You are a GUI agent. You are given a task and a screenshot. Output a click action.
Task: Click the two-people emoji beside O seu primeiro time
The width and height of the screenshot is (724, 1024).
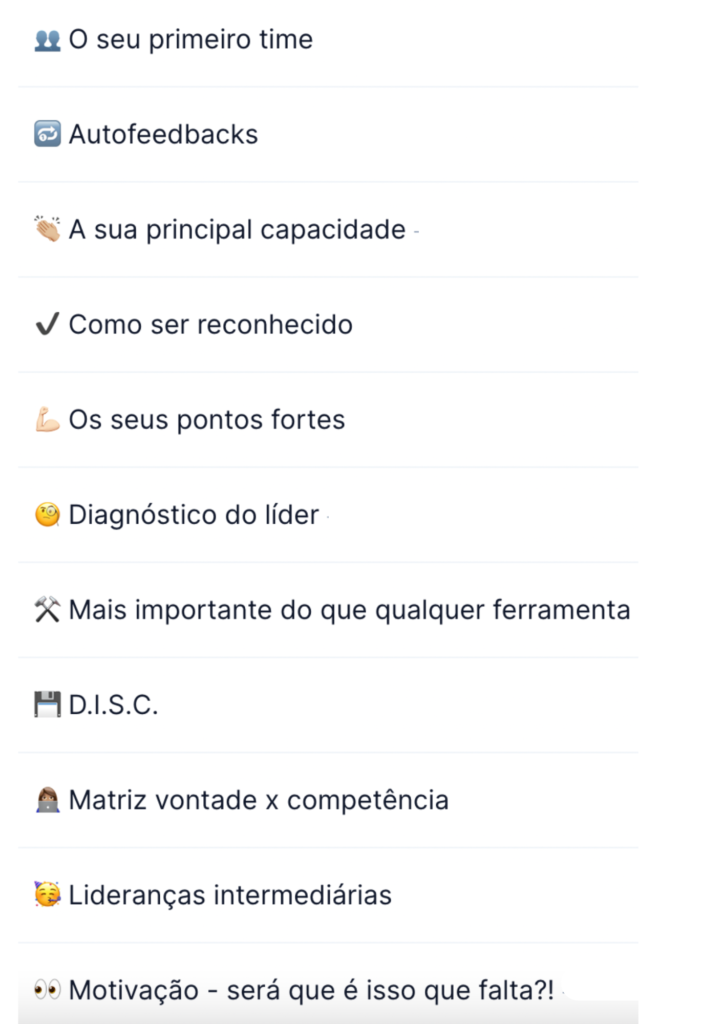tap(47, 40)
